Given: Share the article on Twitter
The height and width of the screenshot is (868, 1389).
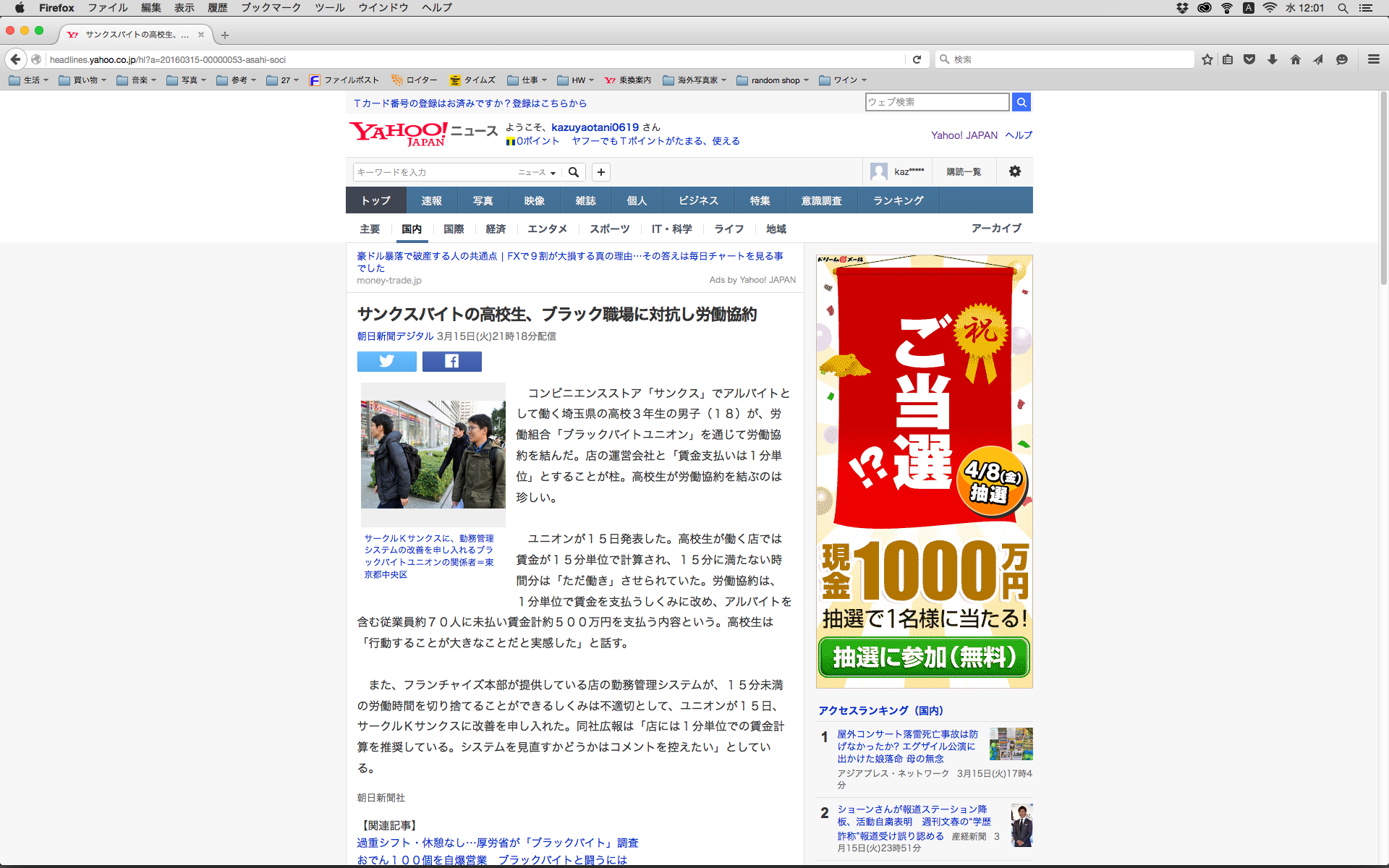Looking at the screenshot, I should coord(386,361).
